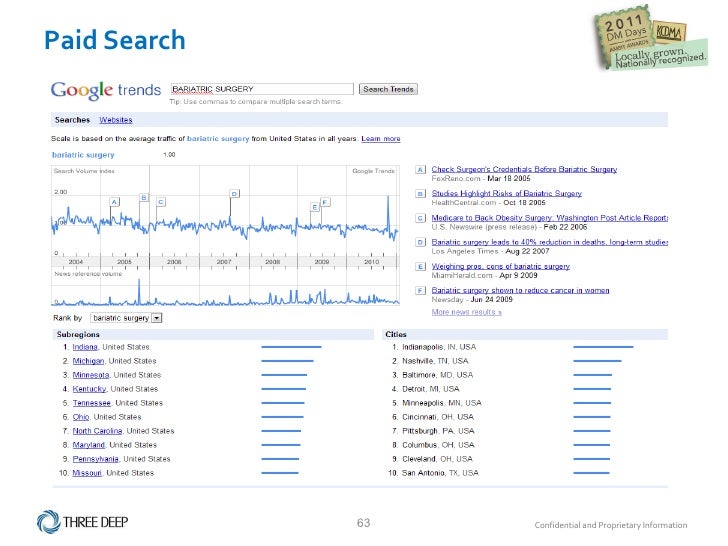Image resolution: width=728 pixels, height=546 pixels.
Task: Open the Pennsylvania subregion link
Action: coord(96,459)
